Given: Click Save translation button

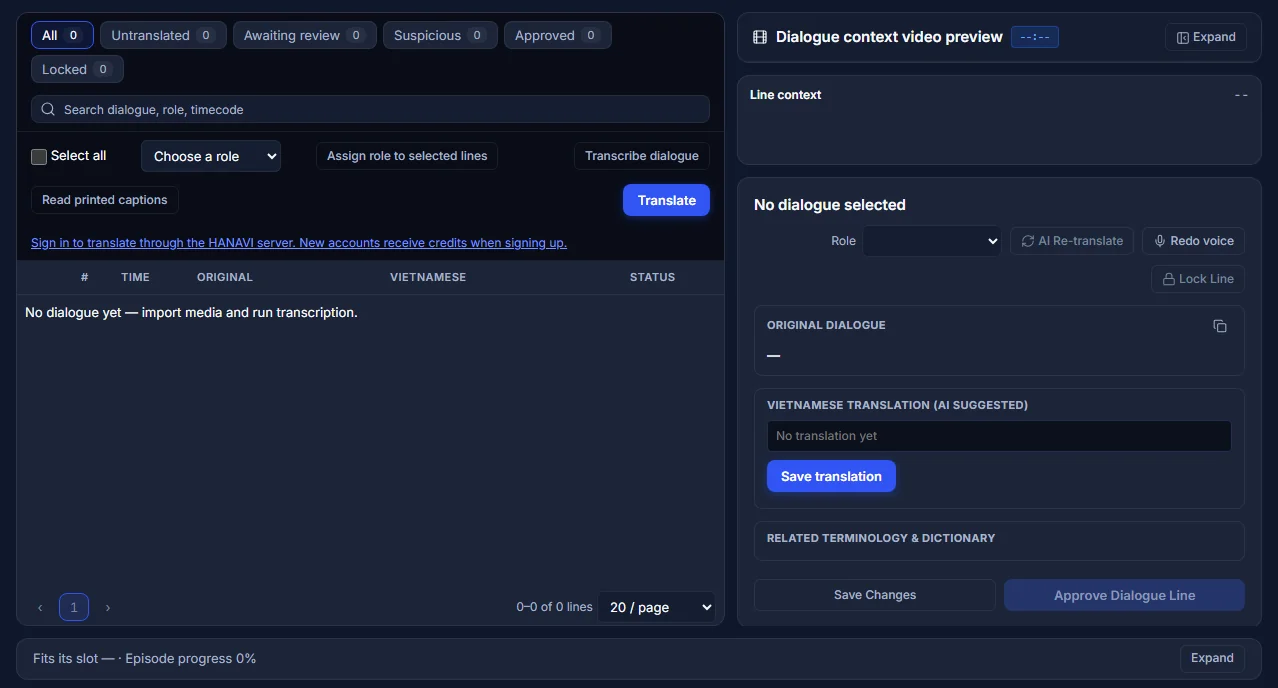Looking at the screenshot, I should coord(831,476).
